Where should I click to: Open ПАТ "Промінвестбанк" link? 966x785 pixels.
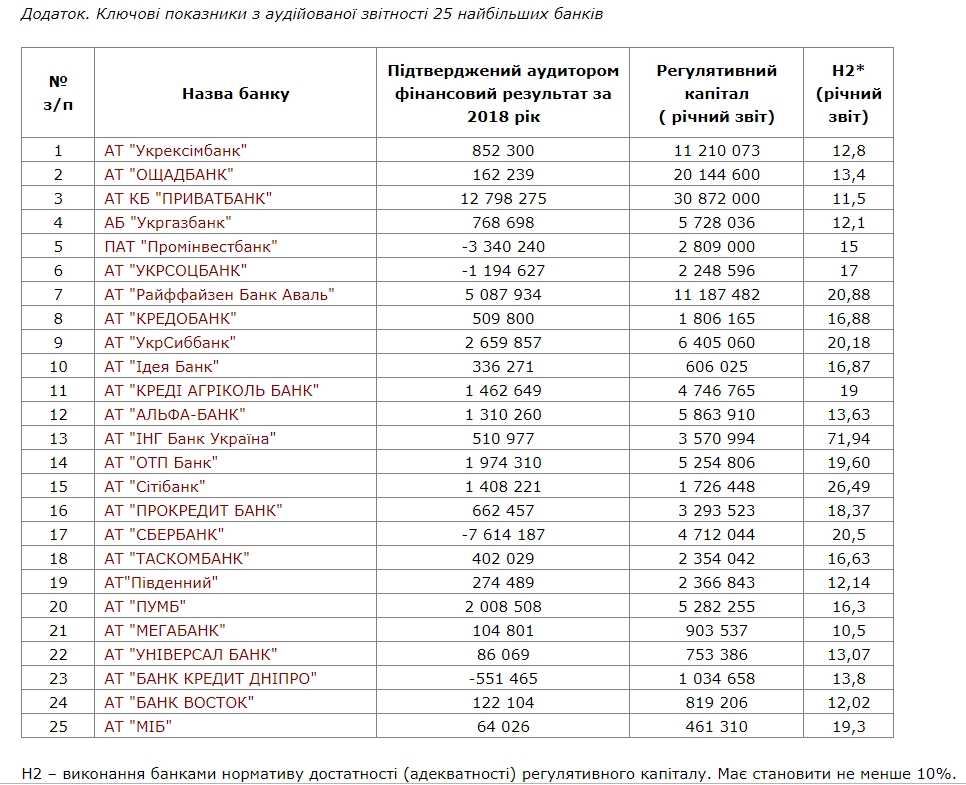pos(190,247)
